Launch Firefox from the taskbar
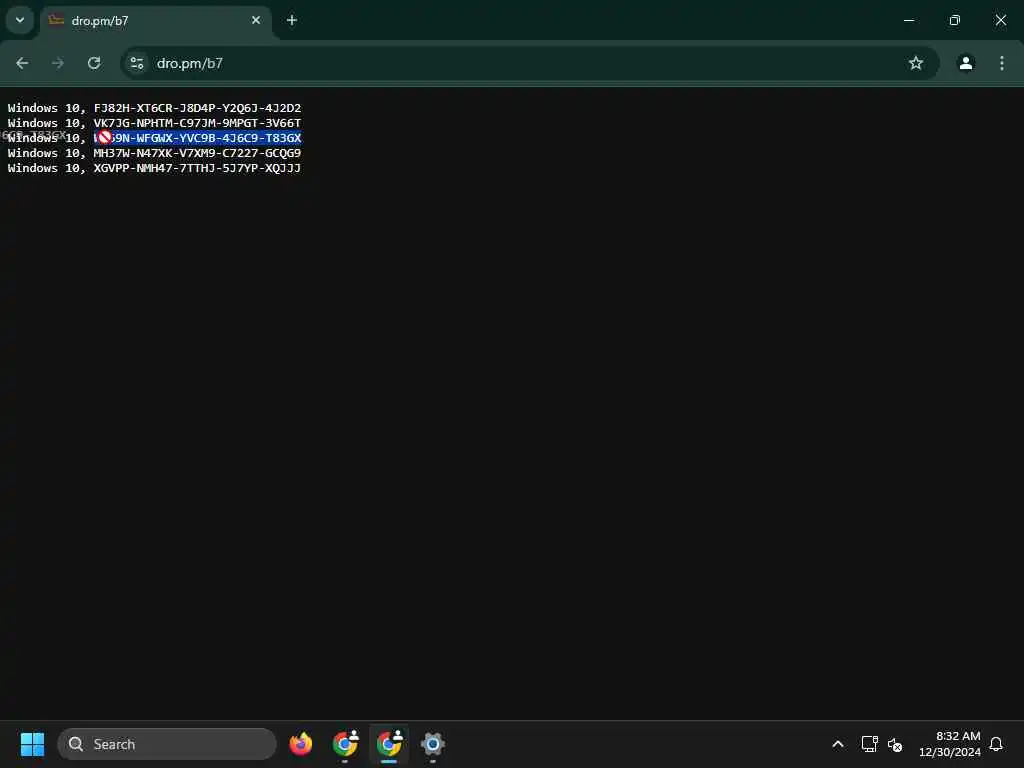Screen dimensions: 1024x768 point(301,744)
